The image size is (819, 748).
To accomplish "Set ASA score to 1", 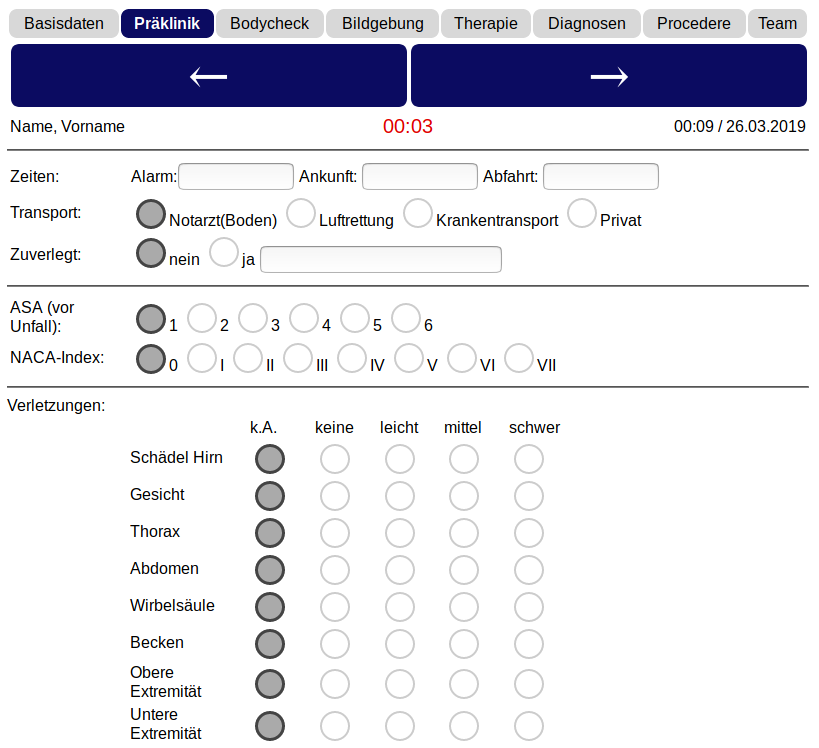I will pos(151,319).
